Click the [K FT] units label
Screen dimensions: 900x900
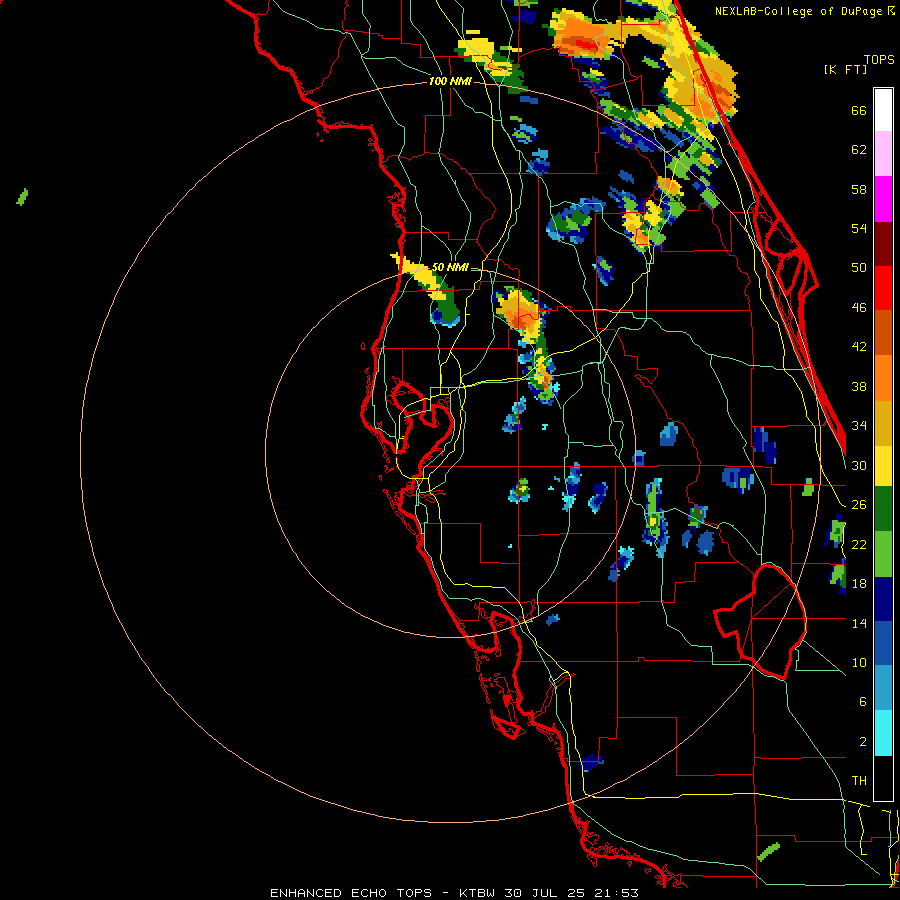[x=845, y=70]
